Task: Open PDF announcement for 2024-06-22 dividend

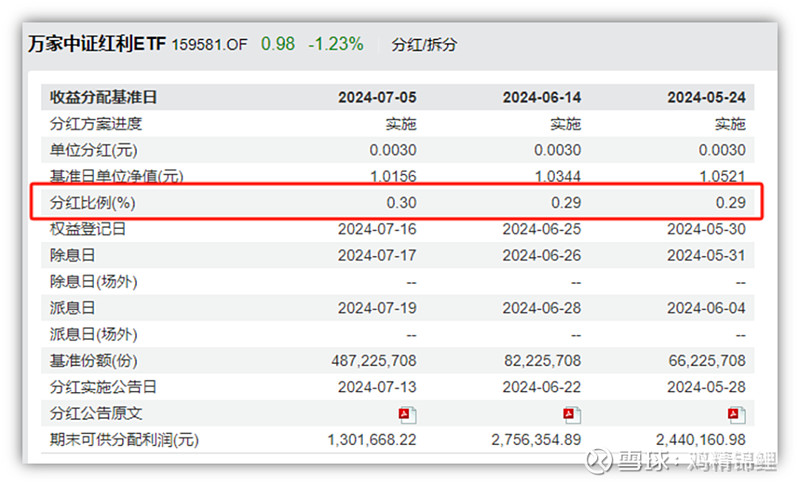Action: [572, 414]
